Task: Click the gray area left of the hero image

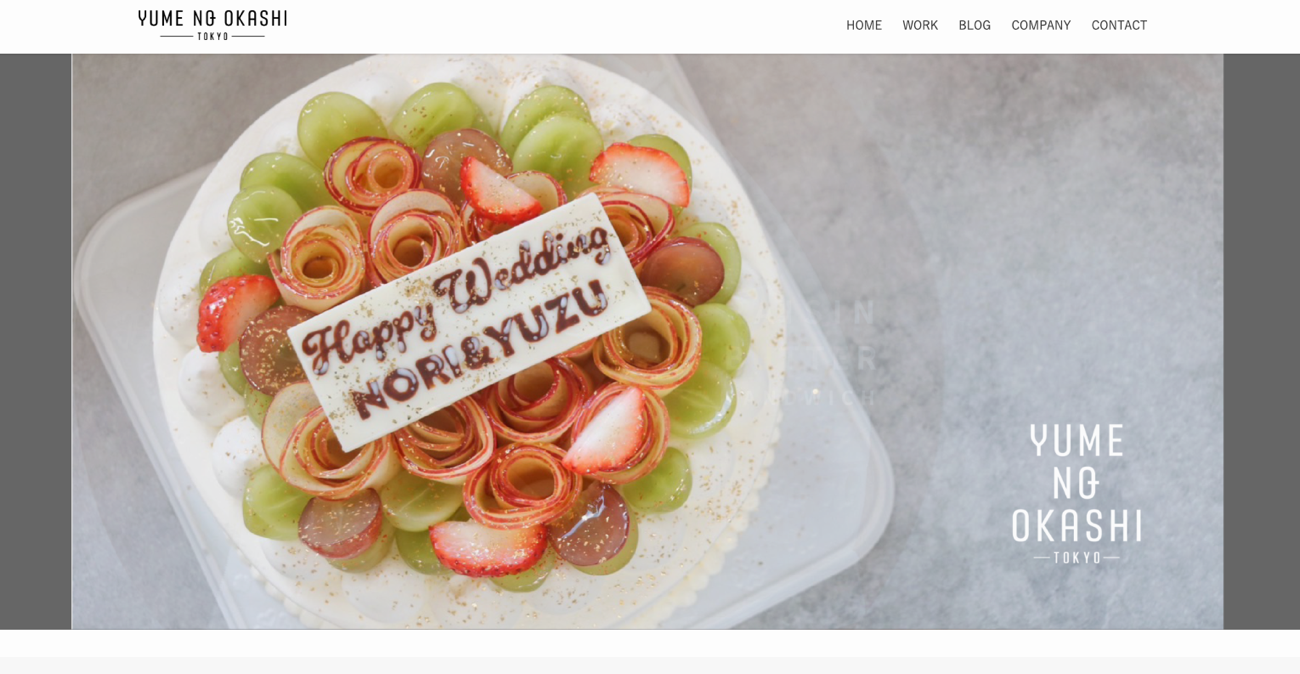Action: click(35, 341)
